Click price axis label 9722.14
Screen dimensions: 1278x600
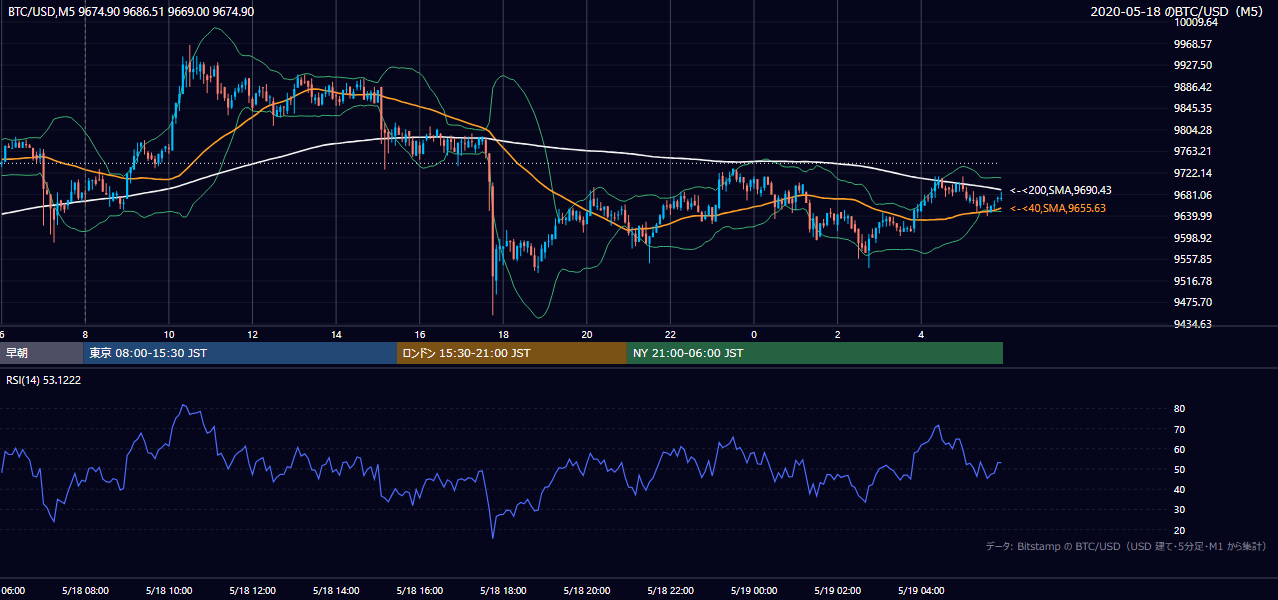tap(1193, 173)
